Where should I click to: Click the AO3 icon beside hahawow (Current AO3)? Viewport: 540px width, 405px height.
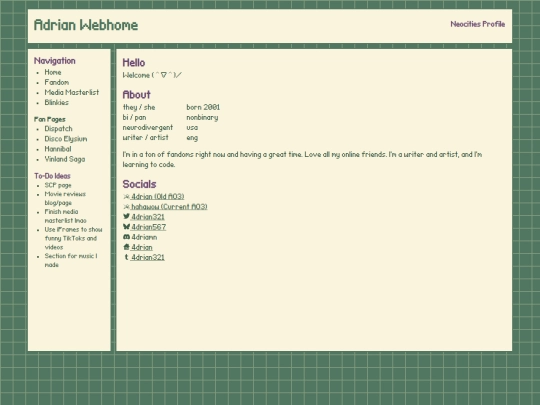pos(126,207)
